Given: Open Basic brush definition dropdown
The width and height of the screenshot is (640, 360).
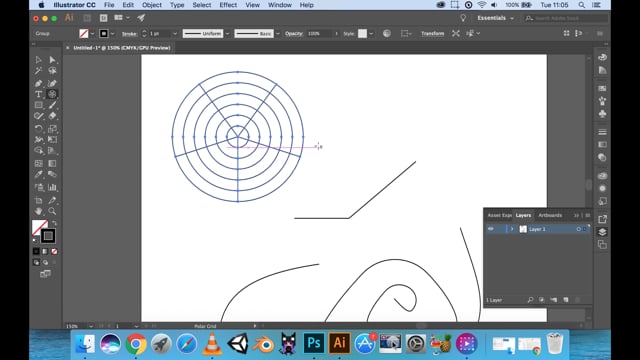Looking at the screenshot, I should tap(278, 33).
